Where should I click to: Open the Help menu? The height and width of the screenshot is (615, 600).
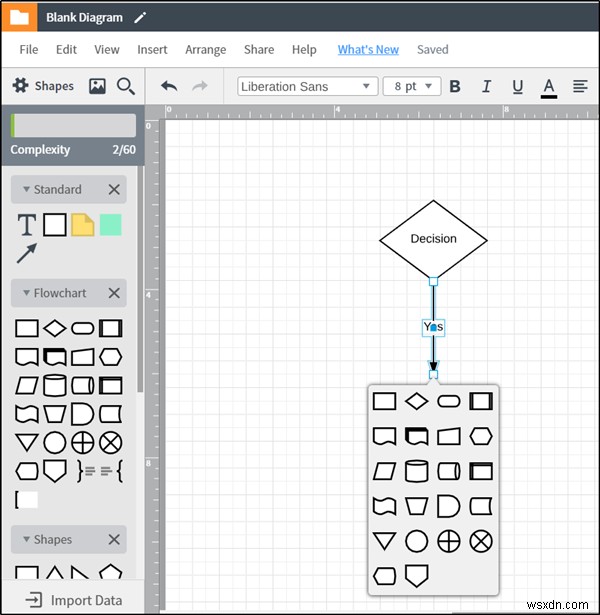pyautogui.click(x=304, y=50)
